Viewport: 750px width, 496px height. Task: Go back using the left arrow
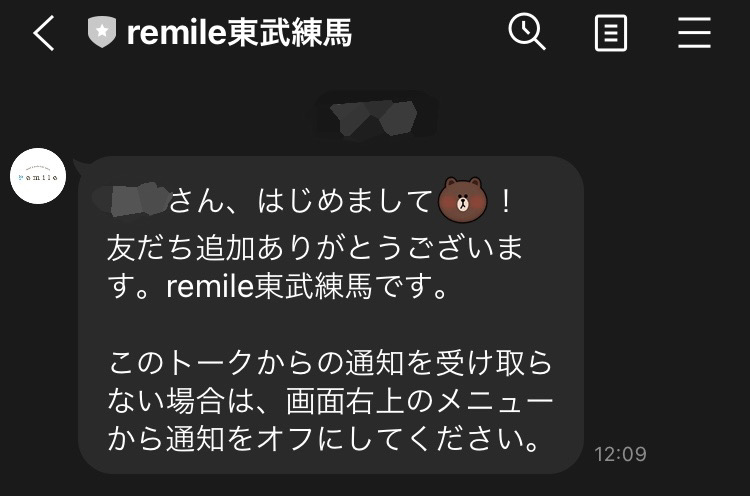(x=44, y=33)
